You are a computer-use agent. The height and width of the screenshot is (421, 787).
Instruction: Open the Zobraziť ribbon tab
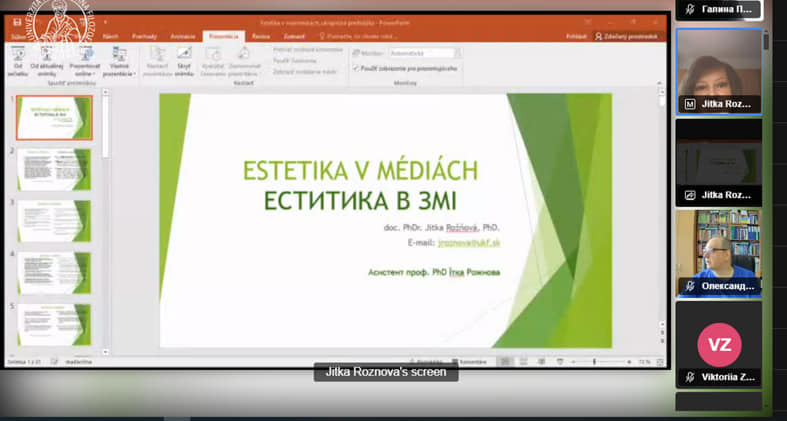[x=293, y=36]
